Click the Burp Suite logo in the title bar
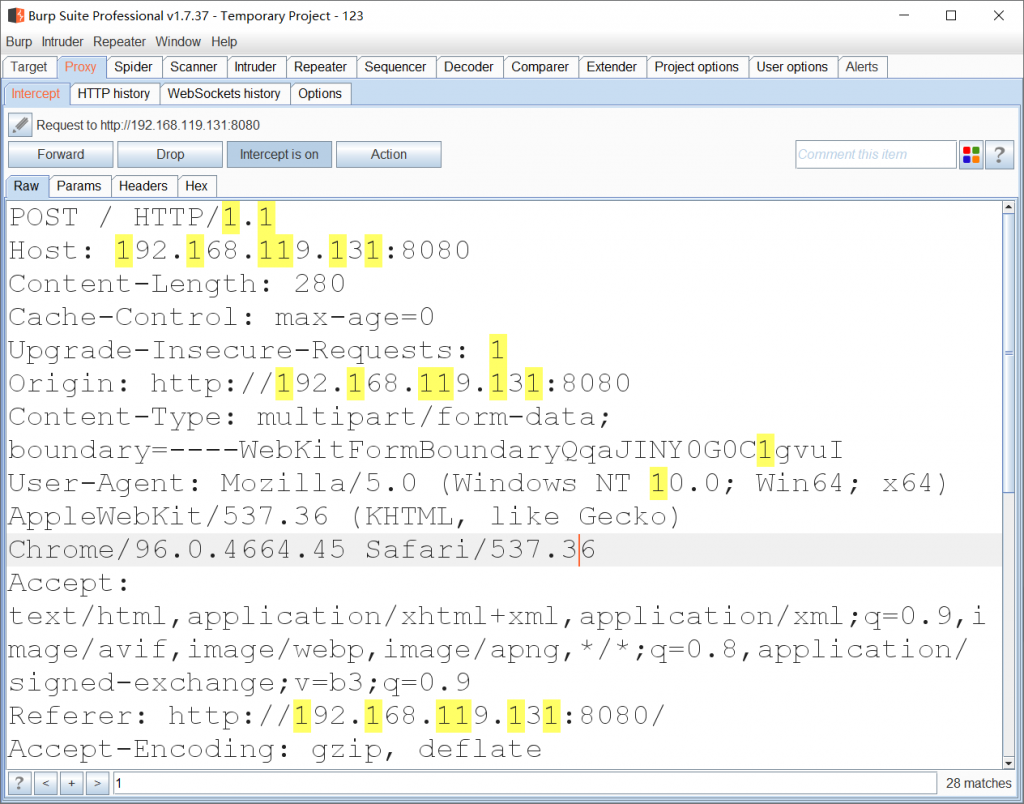1024x804 pixels. pyautogui.click(x=16, y=15)
